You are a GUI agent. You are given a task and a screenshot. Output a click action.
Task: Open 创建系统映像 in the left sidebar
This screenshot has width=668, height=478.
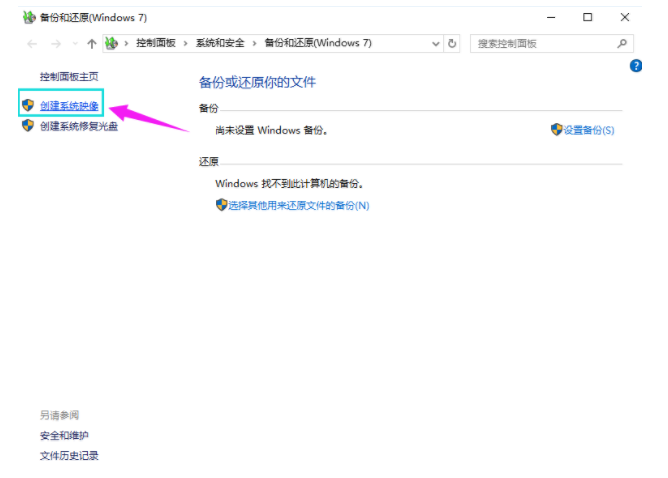(69, 105)
